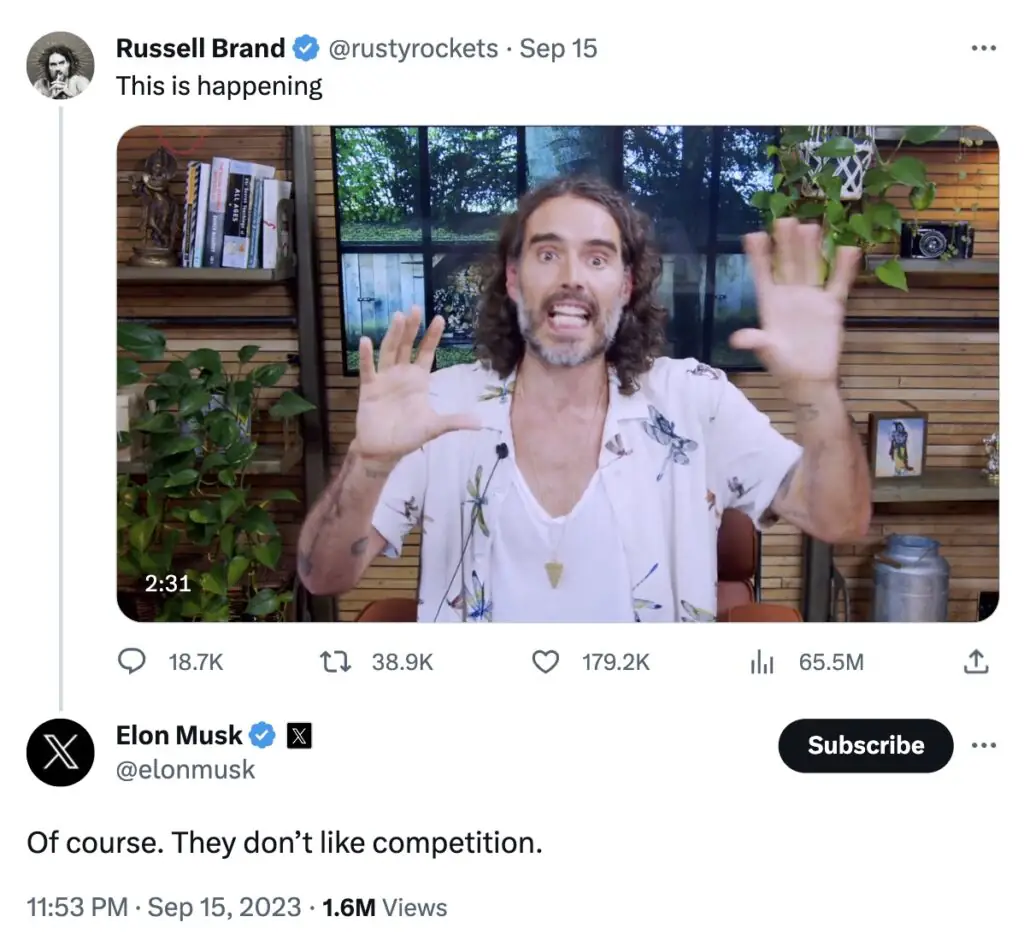Click the Russell Brand display name
Viewport: 1024px width, 940px height.
(200, 48)
